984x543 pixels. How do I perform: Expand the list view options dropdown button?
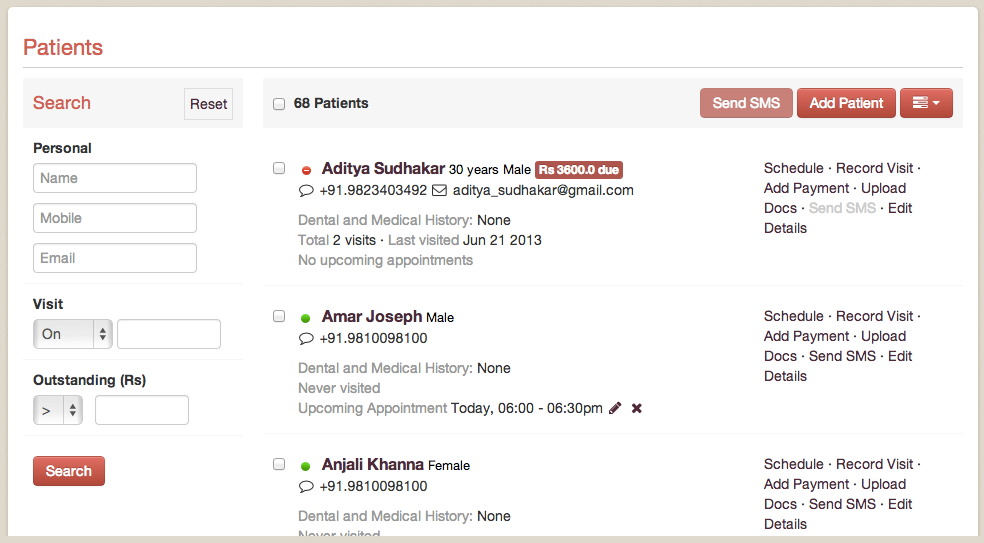pos(926,103)
